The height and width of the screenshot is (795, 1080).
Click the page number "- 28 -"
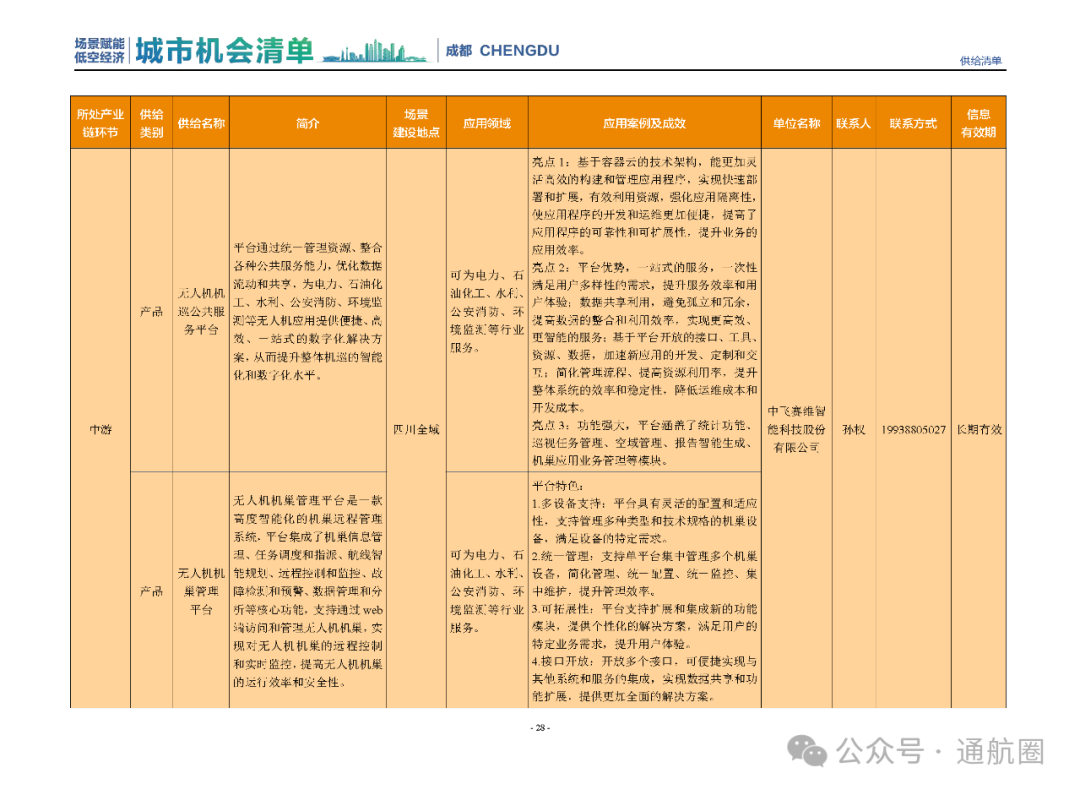coord(540,727)
